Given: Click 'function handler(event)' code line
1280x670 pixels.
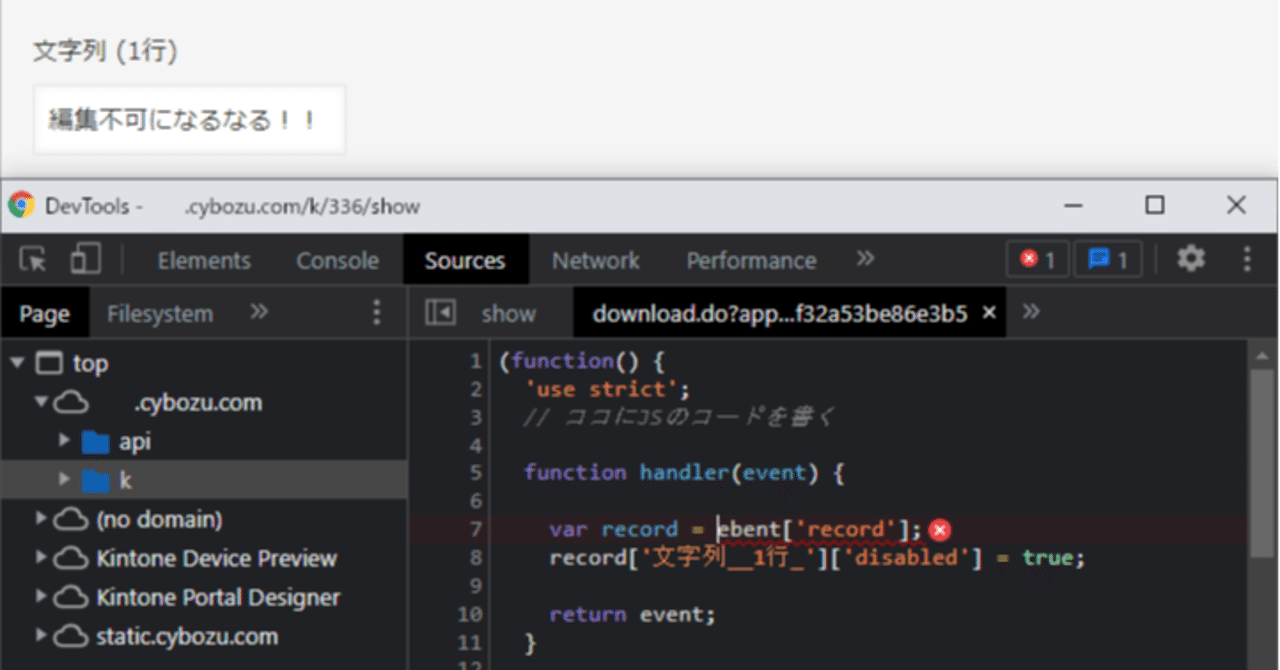Looking at the screenshot, I should tap(684, 473).
